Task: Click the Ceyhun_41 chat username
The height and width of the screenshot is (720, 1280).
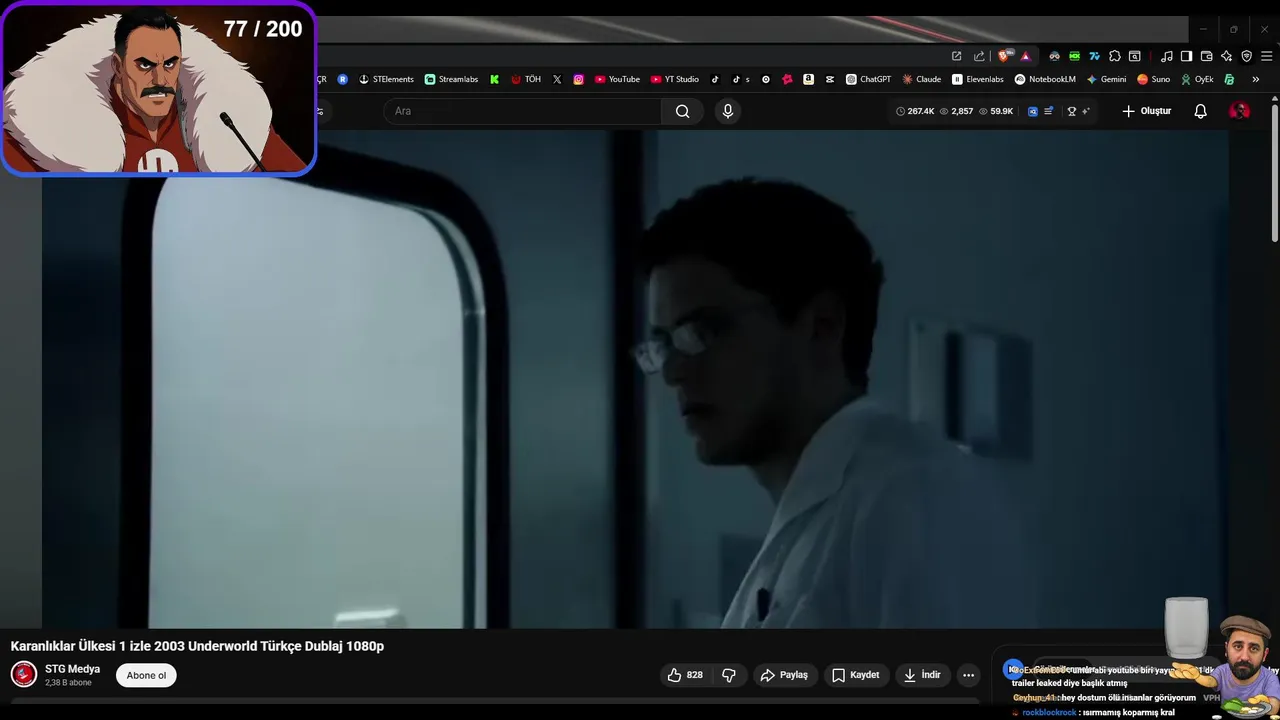Action: click(1034, 698)
